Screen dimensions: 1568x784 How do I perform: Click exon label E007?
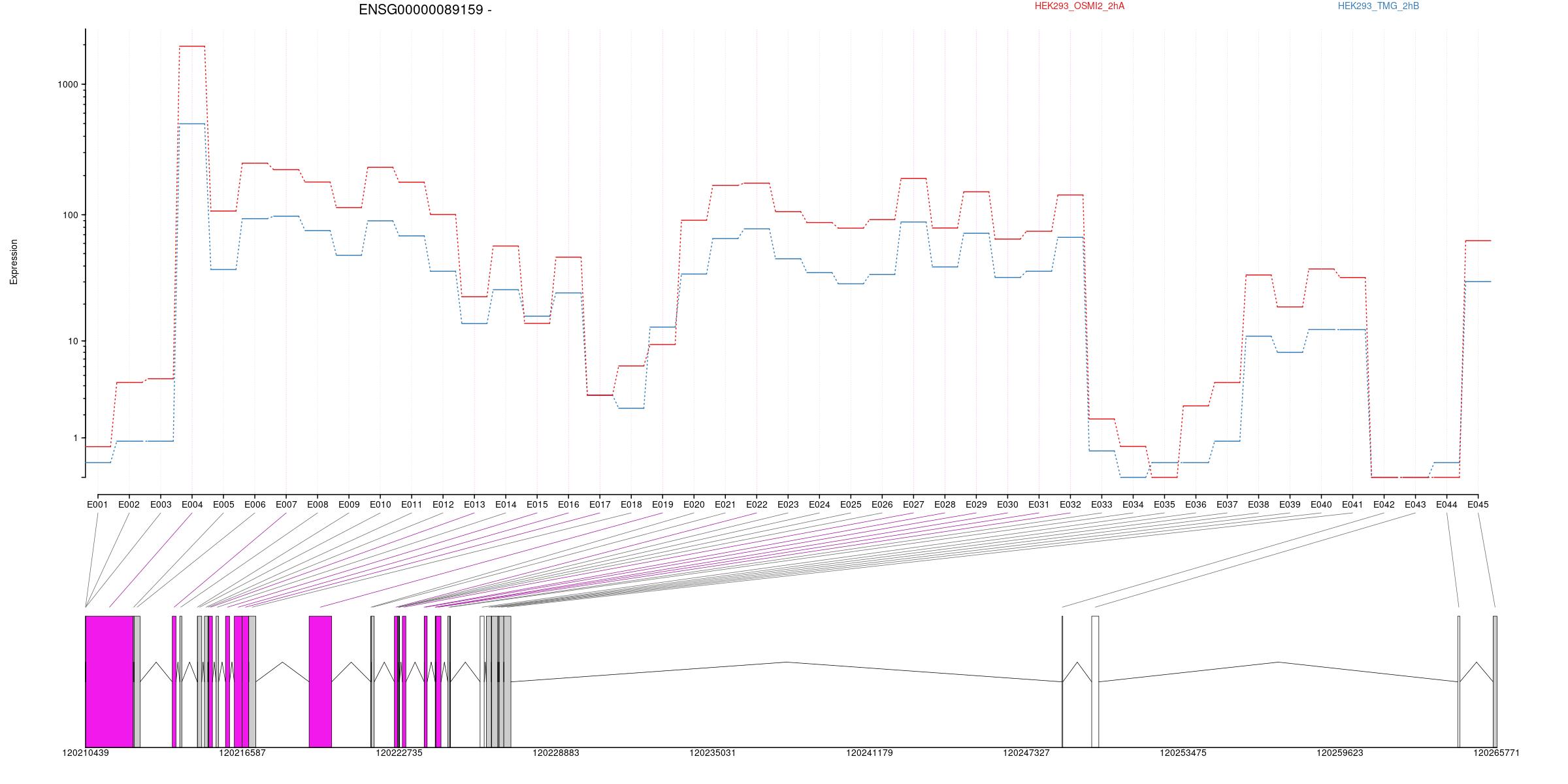(x=286, y=504)
